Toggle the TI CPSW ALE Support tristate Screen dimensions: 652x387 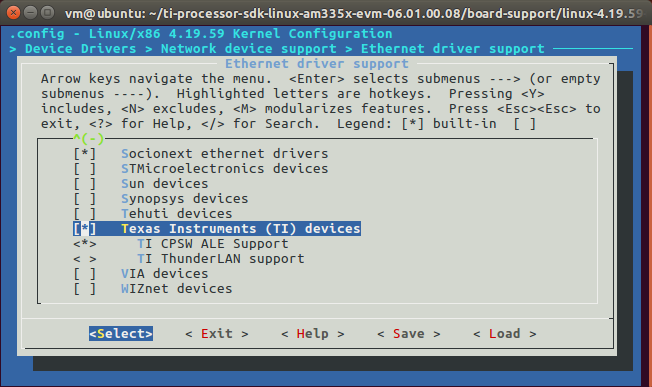coord(85,244)
